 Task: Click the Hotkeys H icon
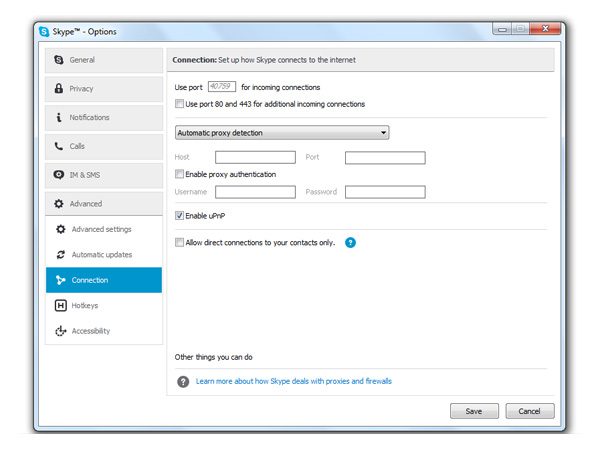point(60,305)
